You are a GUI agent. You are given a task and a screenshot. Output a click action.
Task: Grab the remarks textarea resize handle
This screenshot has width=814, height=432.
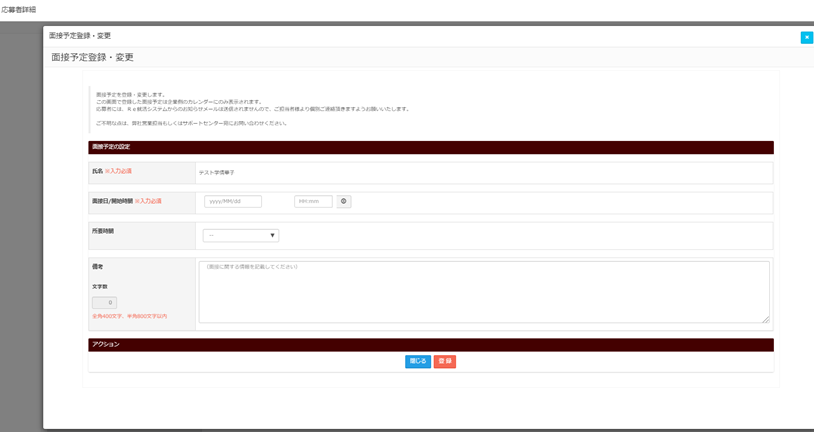[x=766, y=320]
